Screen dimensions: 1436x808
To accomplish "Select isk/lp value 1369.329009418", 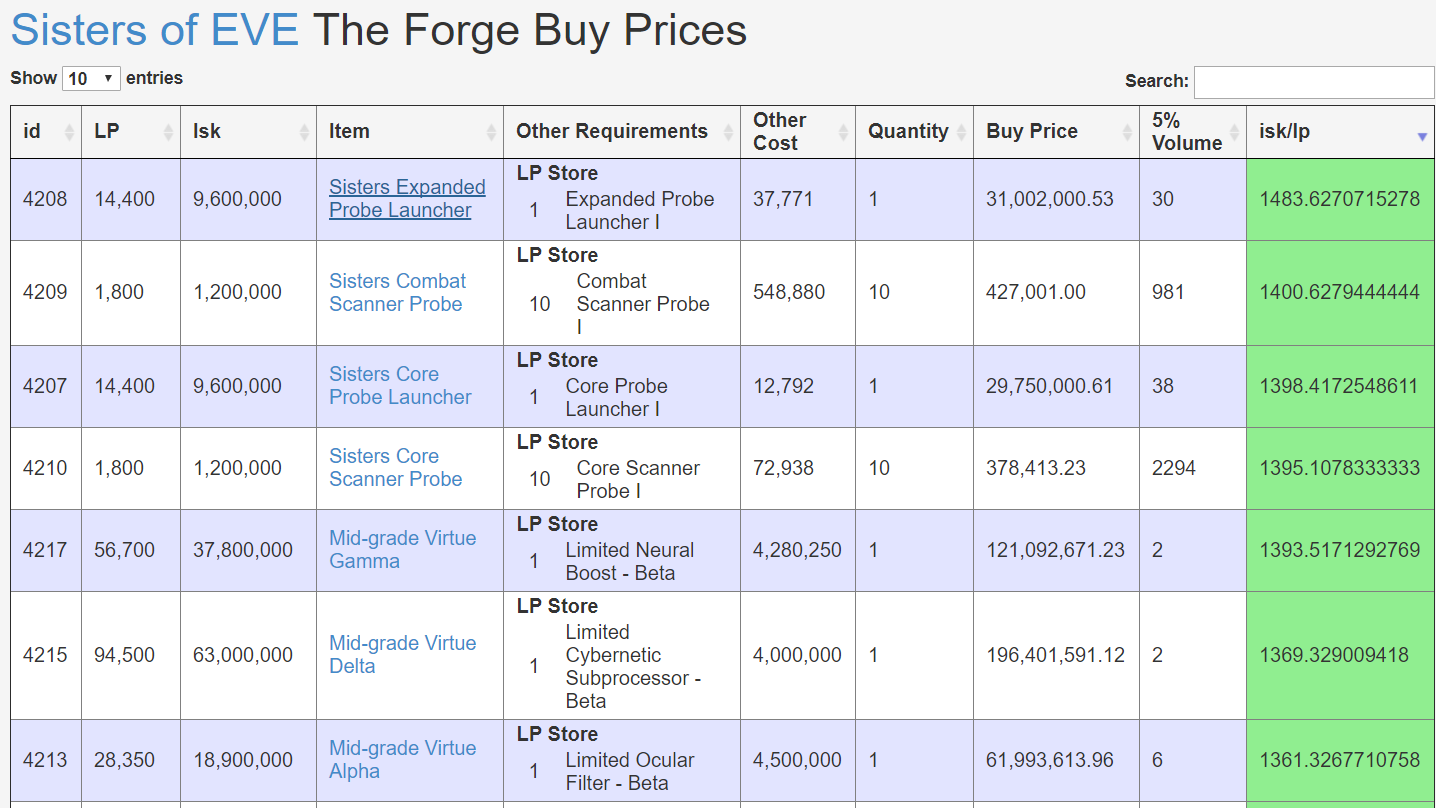I will 1334,655.
